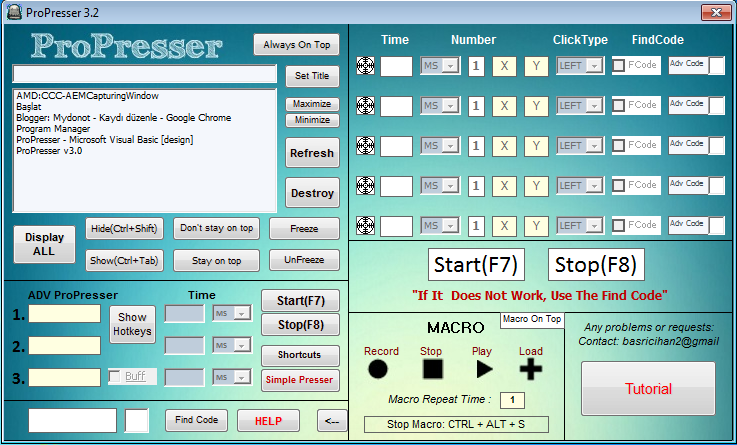Click the crosshair target icon in the first row
Image resolution: width=737 pixels, height=445 pixels.
tap(365, 66)
